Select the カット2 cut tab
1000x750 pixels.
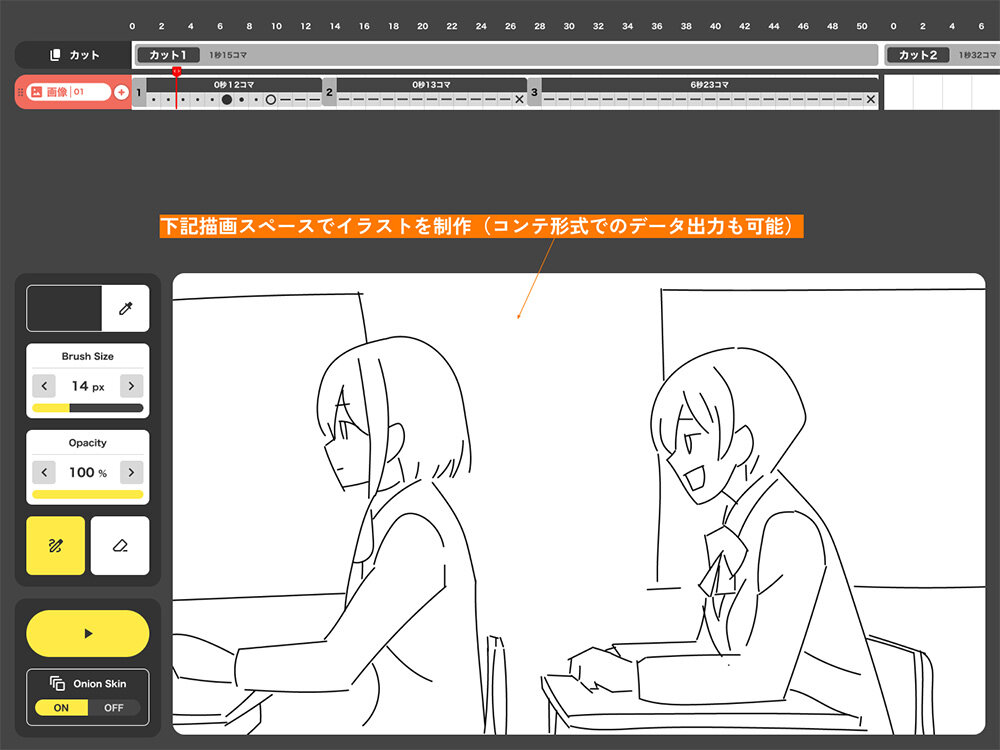tap(917, 55)
